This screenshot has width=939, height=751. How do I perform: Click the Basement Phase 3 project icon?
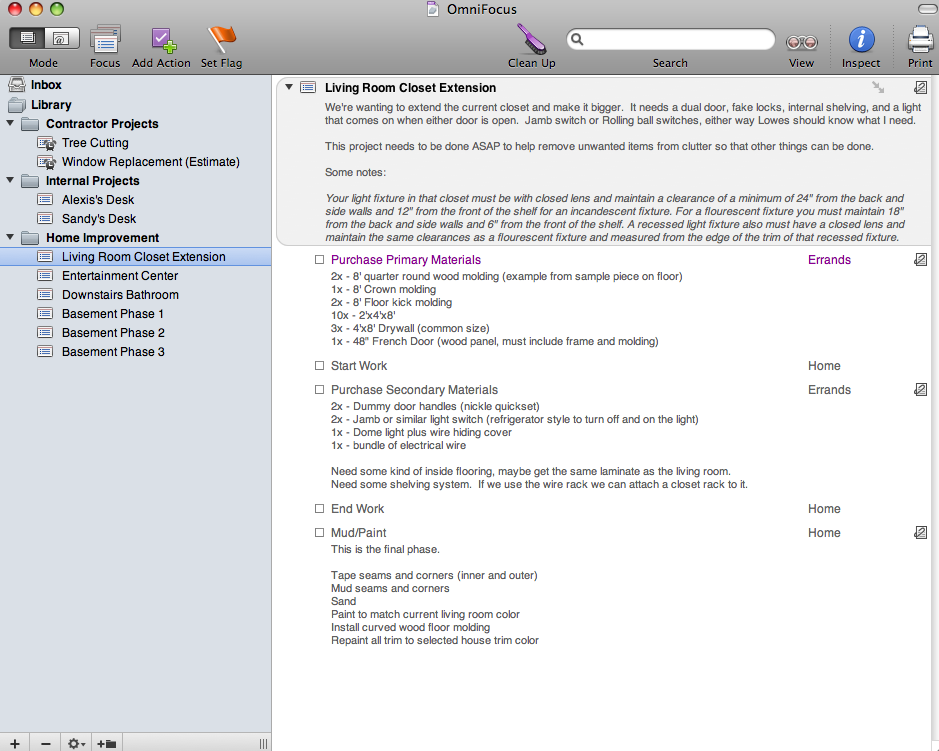click(45, 352)
